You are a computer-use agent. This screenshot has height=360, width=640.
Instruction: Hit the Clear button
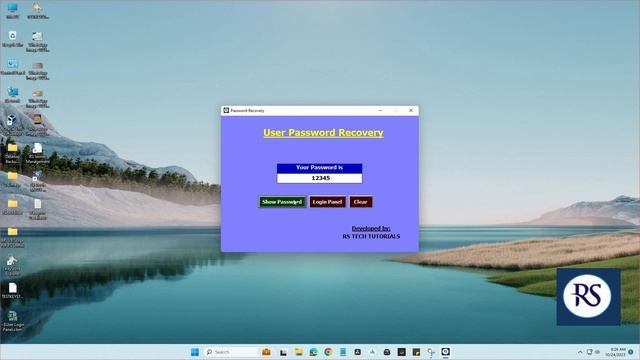pos(361,202)
